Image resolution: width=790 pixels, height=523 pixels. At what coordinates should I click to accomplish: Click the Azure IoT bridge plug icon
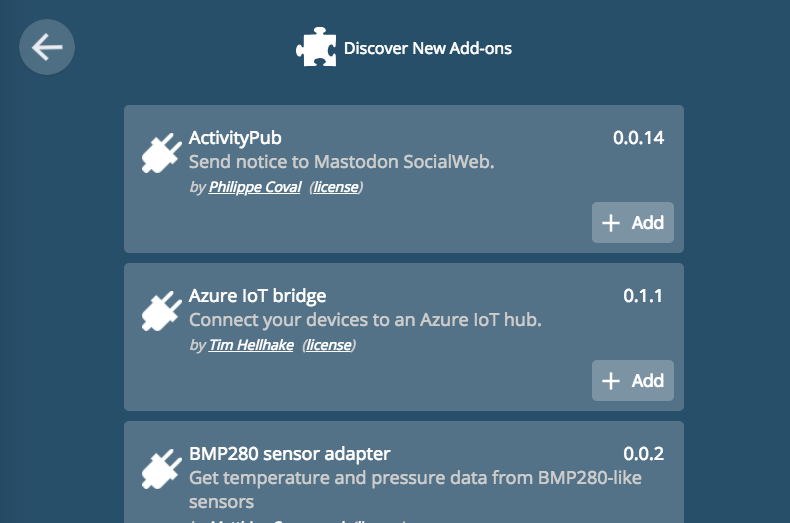tap(161, 311)
